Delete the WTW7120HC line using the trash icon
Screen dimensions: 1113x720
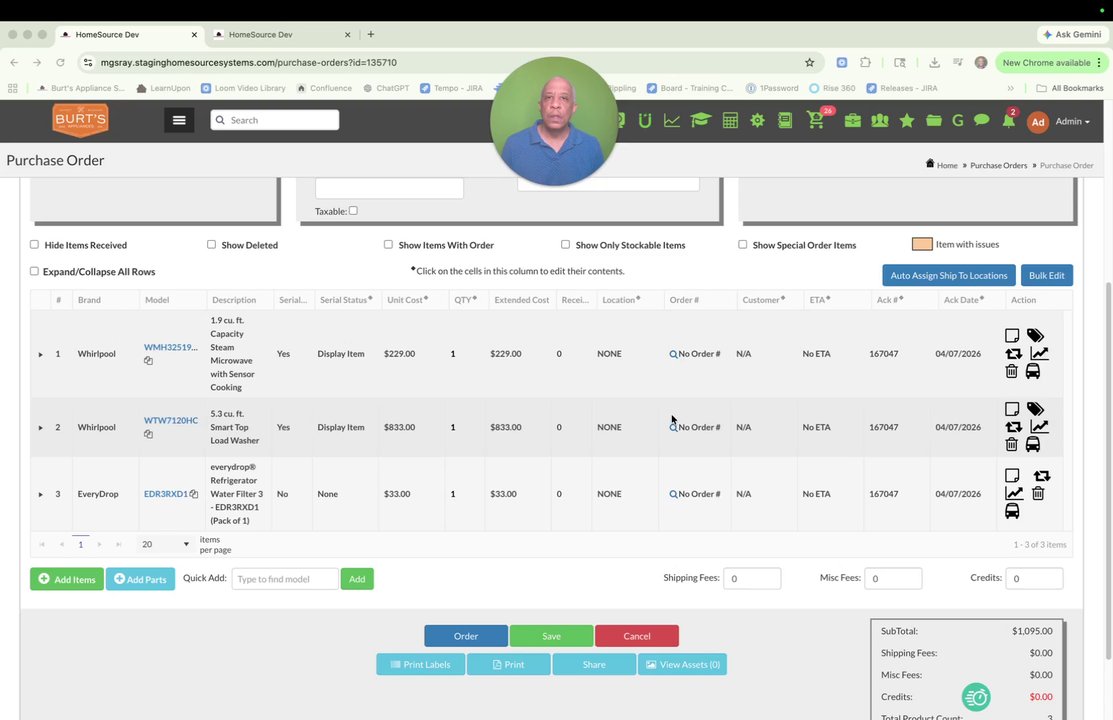click(x=1011, y=444)
